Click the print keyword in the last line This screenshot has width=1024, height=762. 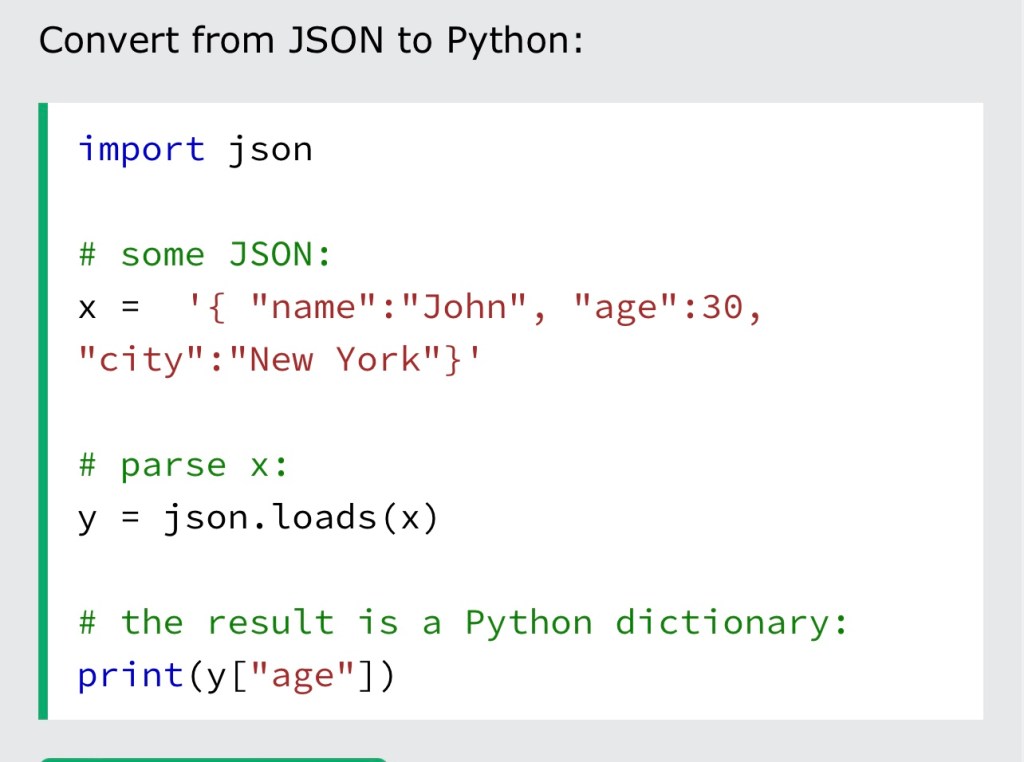click(130, 676)
